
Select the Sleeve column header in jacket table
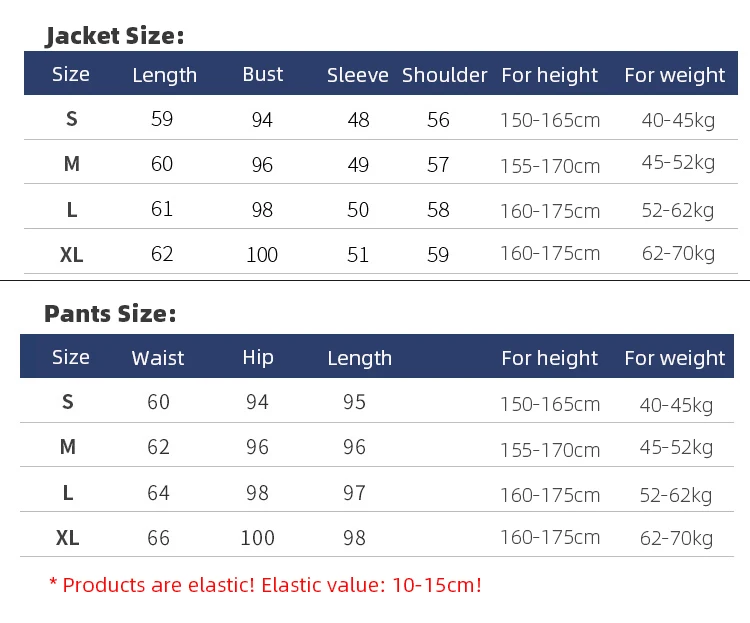(357, 75)
